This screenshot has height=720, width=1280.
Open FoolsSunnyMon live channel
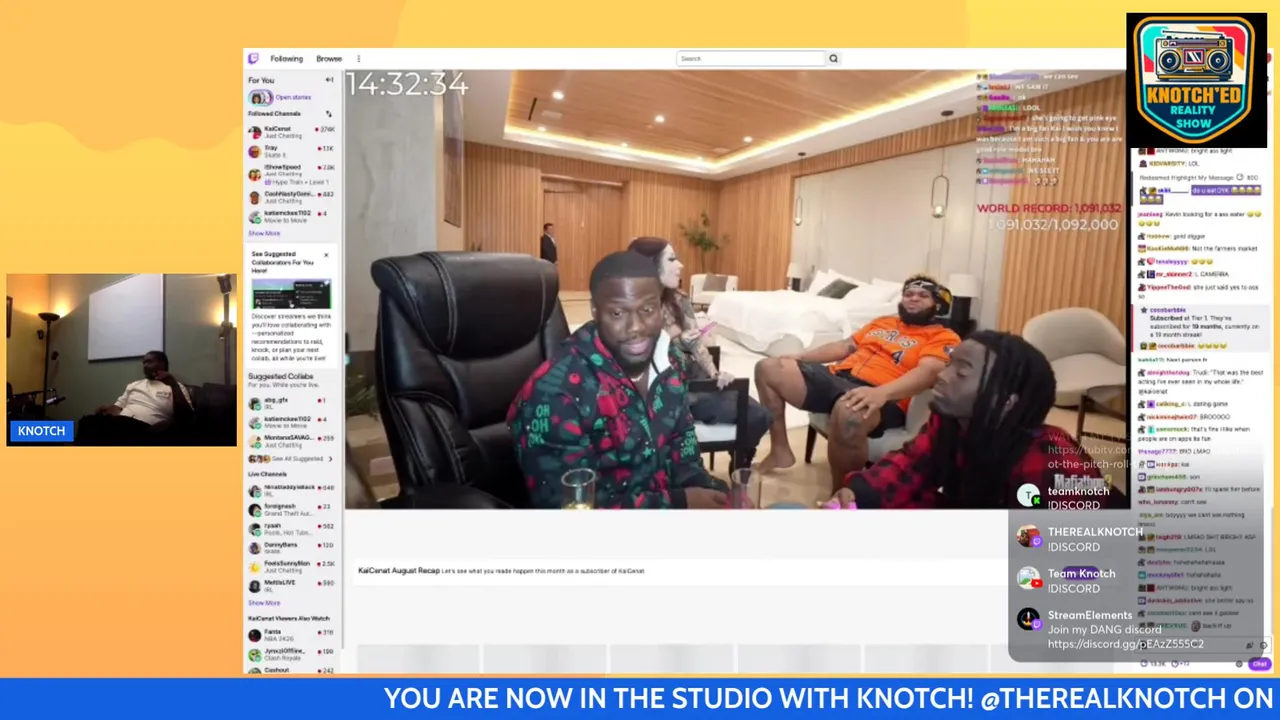[x=291, y=566]
